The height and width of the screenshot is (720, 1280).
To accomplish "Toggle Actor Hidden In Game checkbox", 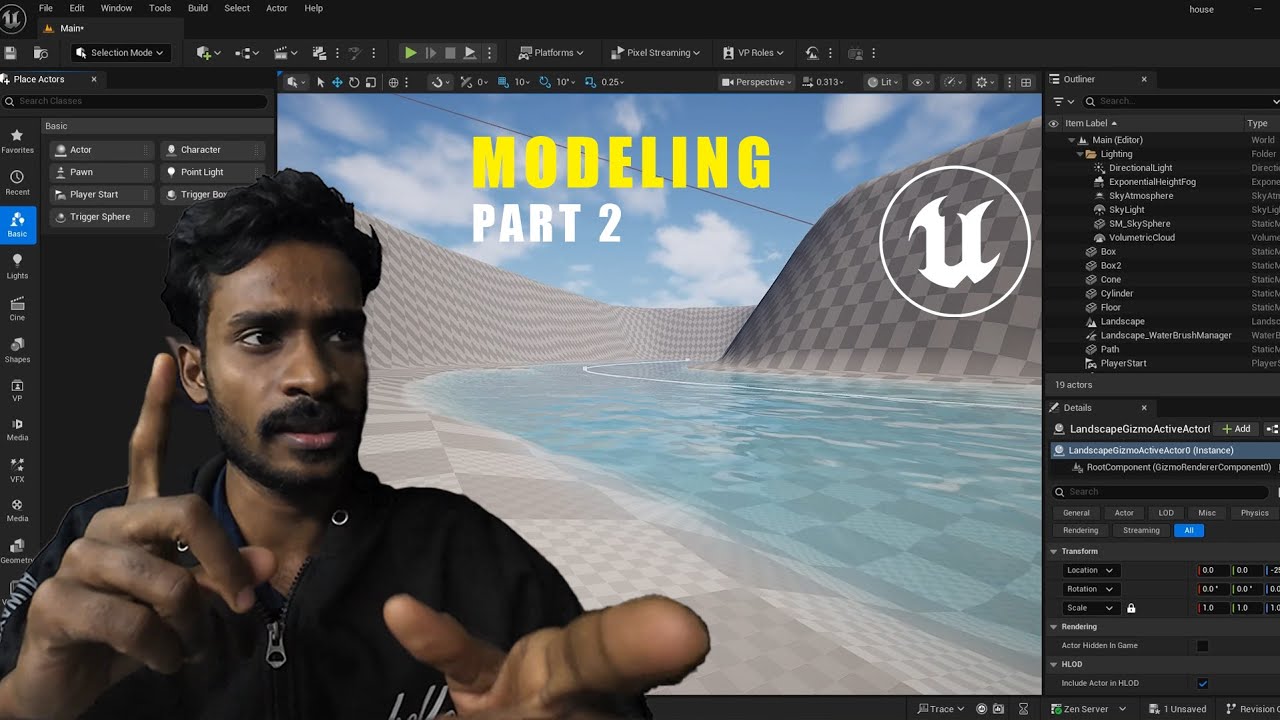I will click(1203, 646).
